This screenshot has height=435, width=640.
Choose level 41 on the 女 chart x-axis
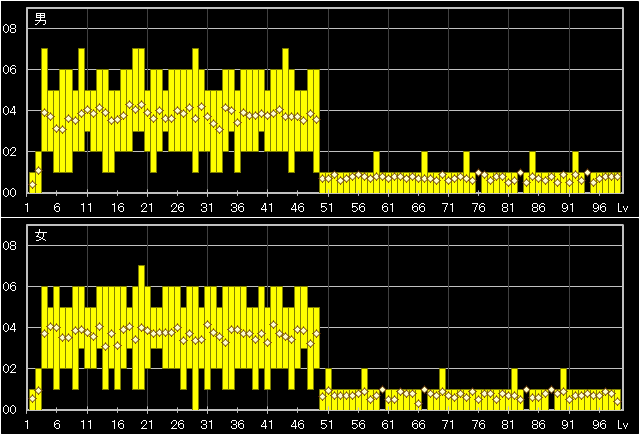click(267, 425)
